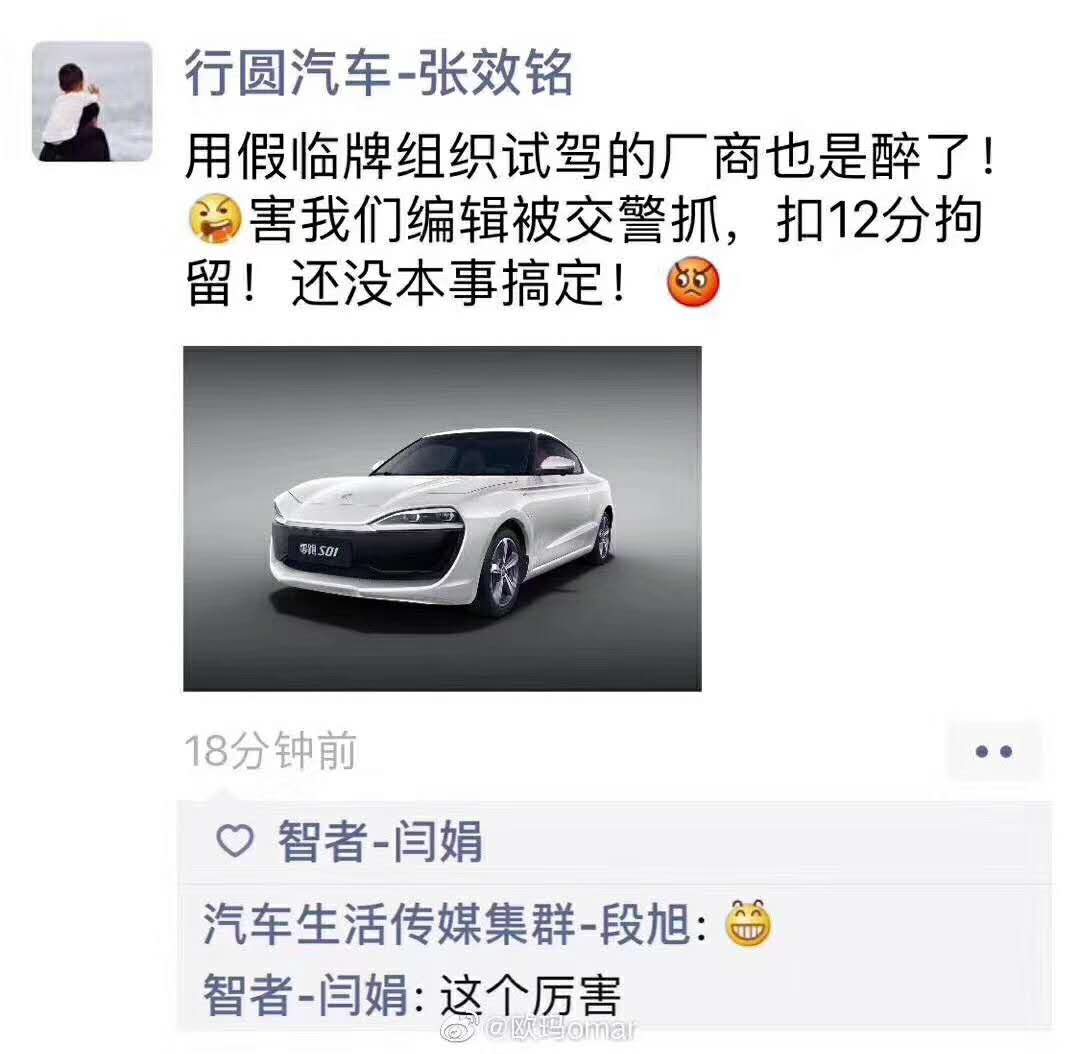Viewport: 1080px width, 1054px height.
Task: Tap the grinning tongue-out emoji in post
Action: tap(215, 219)
